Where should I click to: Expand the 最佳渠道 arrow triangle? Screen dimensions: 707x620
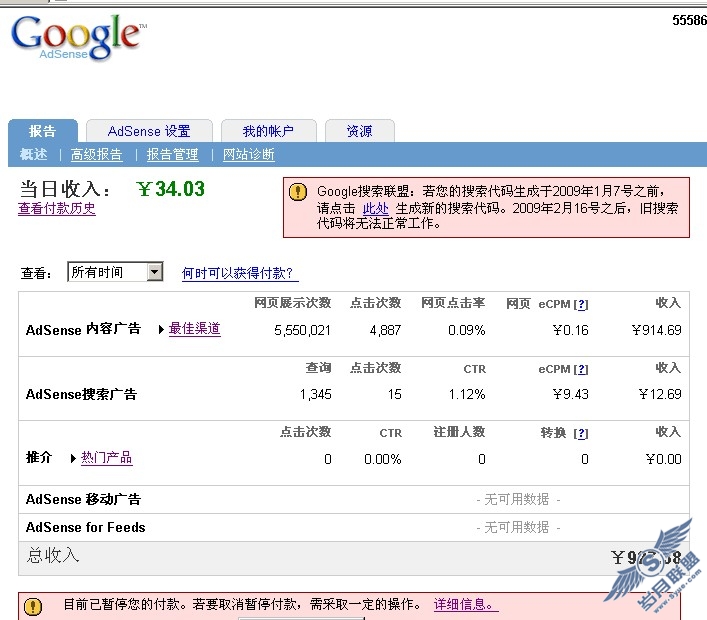[x=161, y=329]
